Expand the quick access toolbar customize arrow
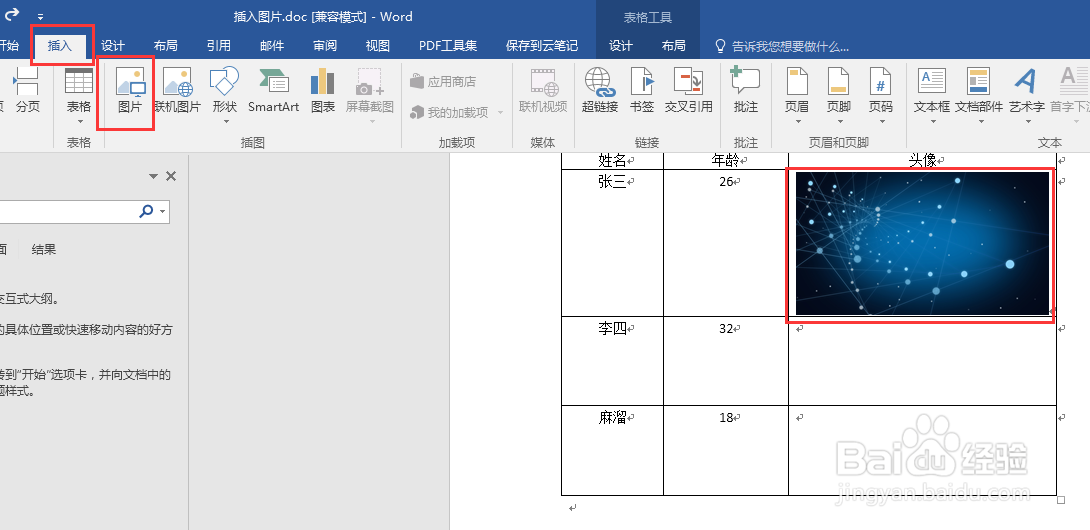Image resolution: width=1090 pixels, height=530 pixels. [x=41, y=16]
